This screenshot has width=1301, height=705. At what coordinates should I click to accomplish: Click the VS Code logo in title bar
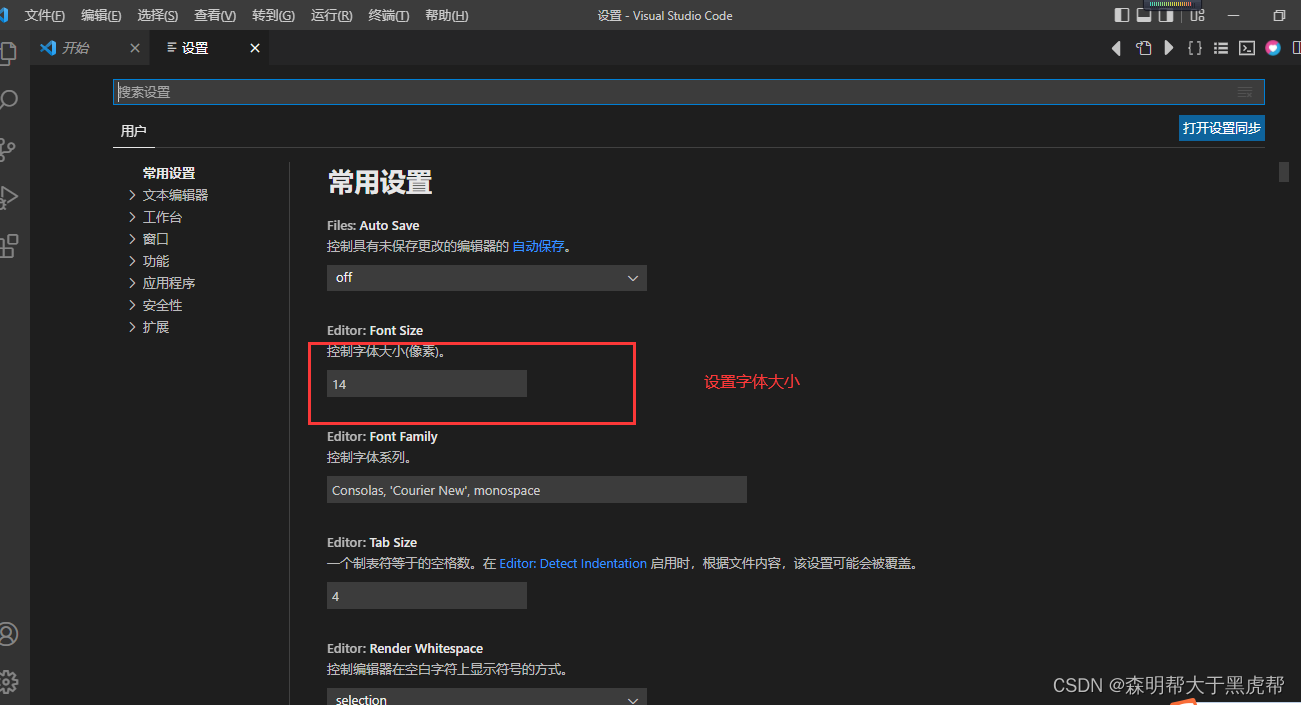[4, 15]
